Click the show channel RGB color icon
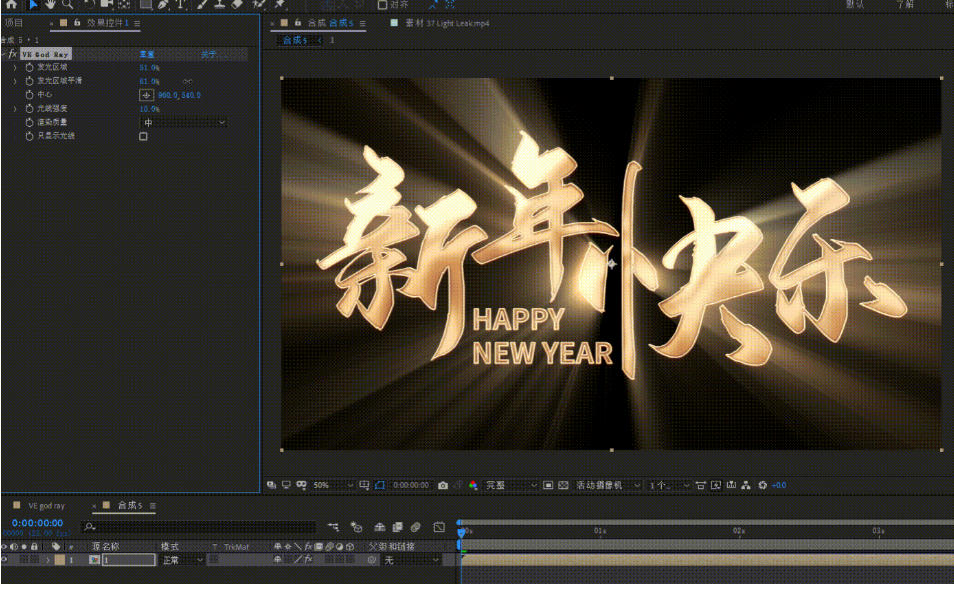 coord(473,485)
